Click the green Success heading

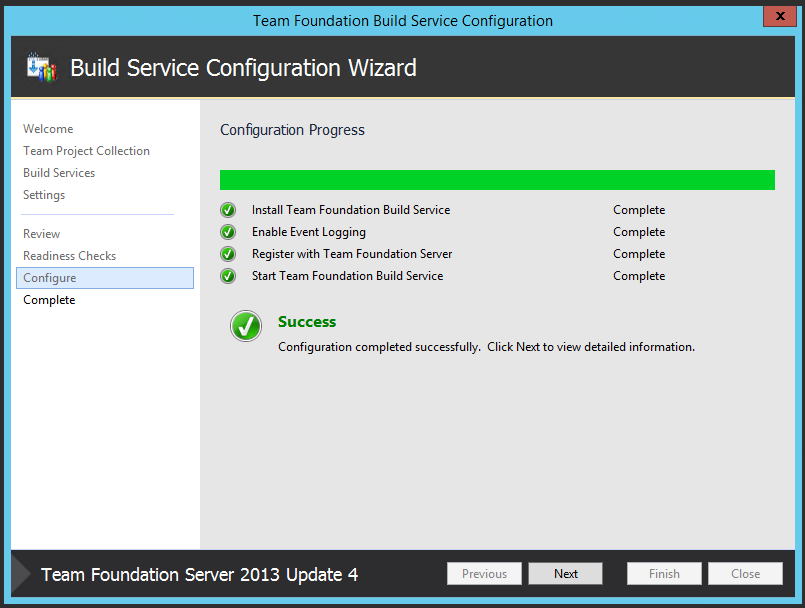pos(307,322)
